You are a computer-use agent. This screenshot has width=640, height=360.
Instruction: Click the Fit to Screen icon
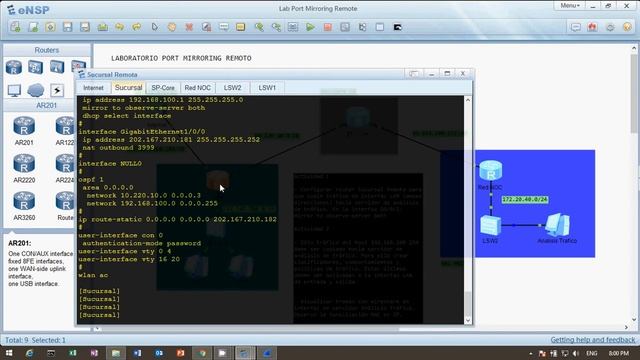[x=293, y=27]
